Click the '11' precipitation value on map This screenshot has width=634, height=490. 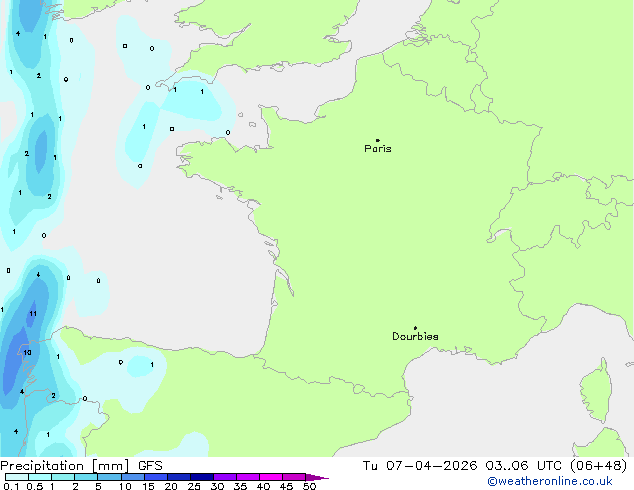[33, 313]
